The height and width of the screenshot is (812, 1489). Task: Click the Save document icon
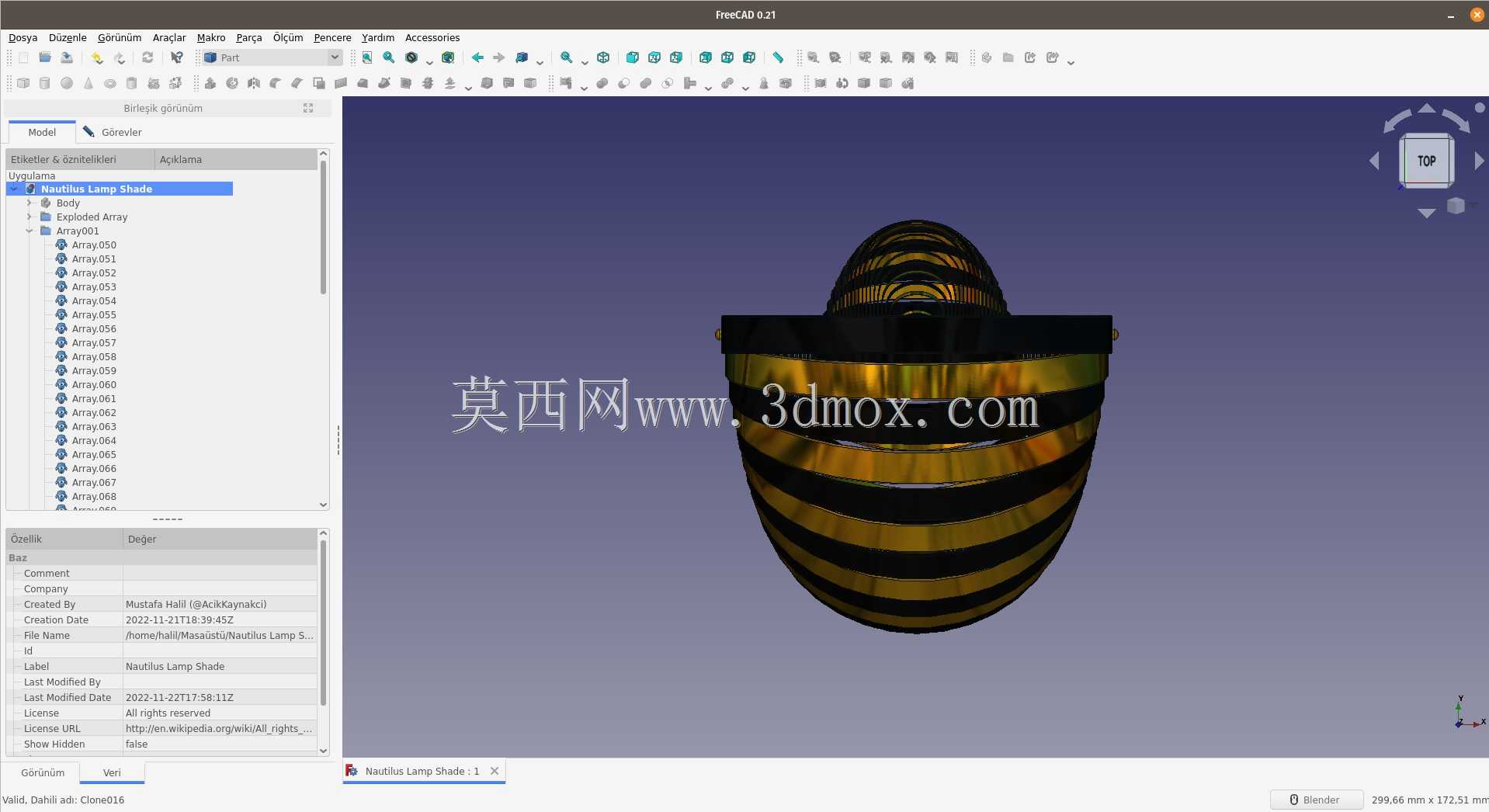pyautogui.click(x=67, y=57)
